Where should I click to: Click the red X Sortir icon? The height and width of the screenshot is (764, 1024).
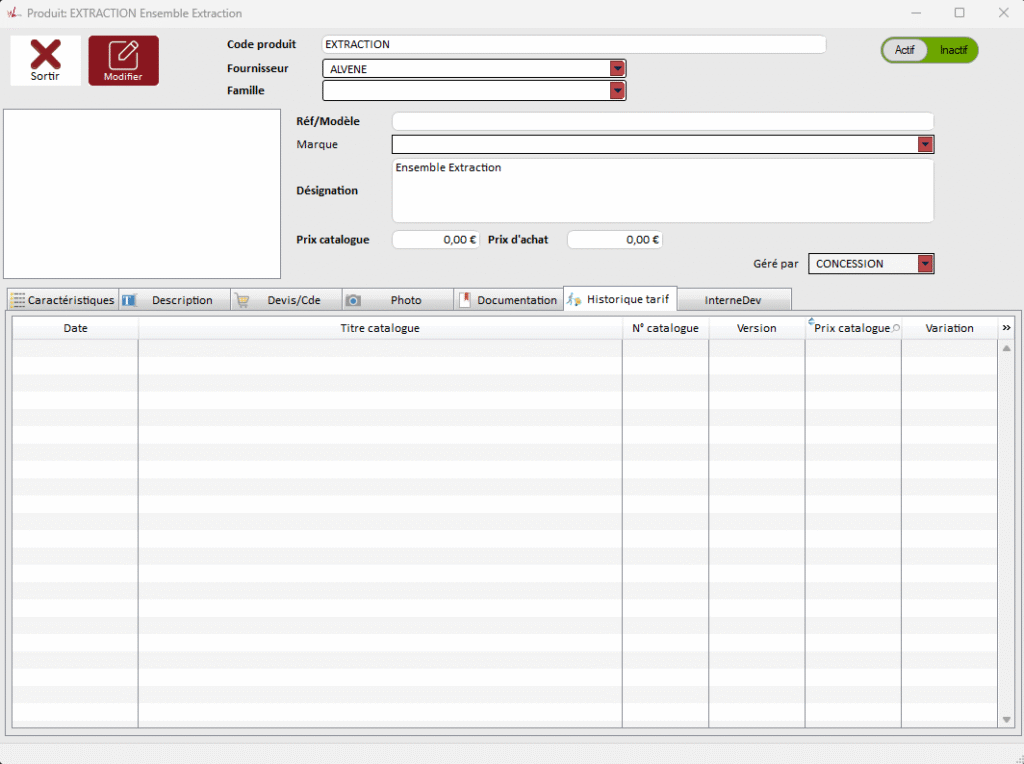(45, 55)
